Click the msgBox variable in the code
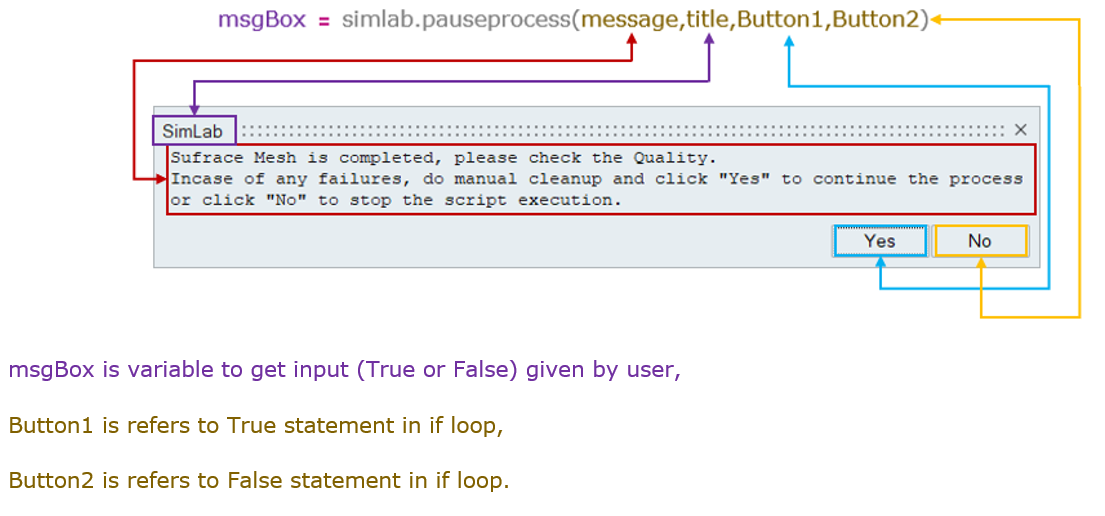Screen dimensions: 1105x516 click(x=262, y=19)
